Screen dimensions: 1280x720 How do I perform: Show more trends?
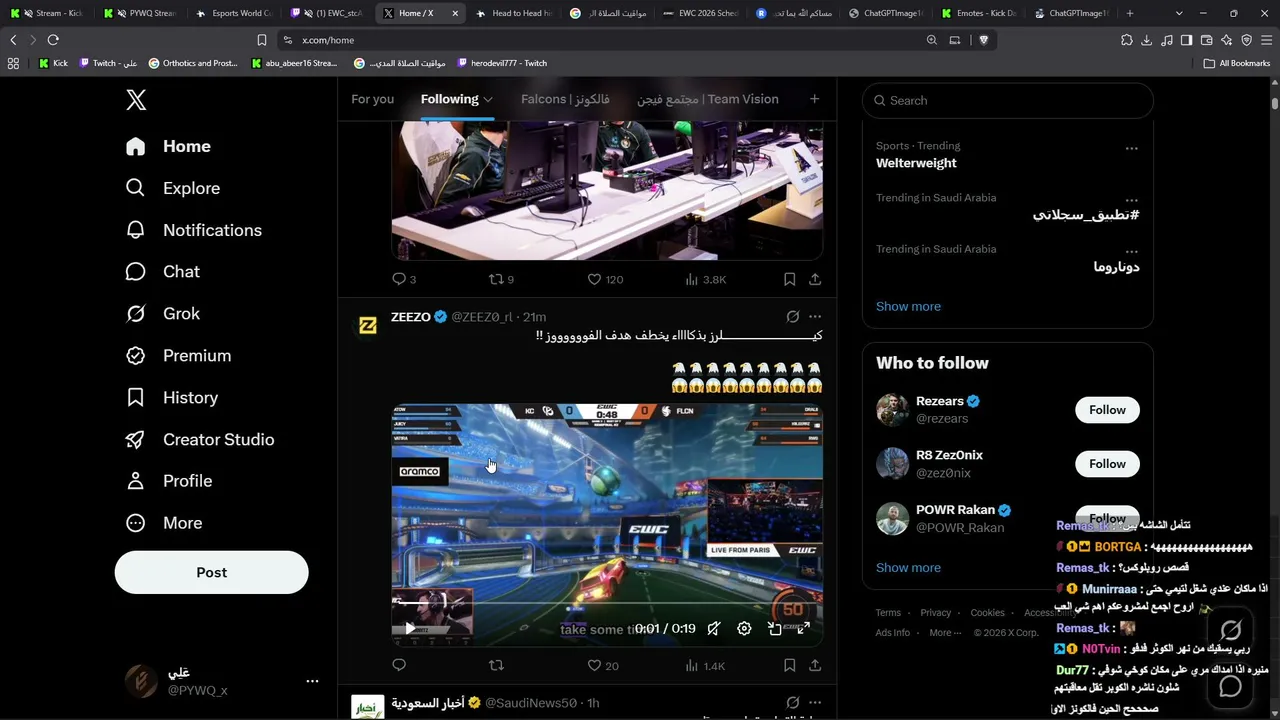tap(908, 306)
